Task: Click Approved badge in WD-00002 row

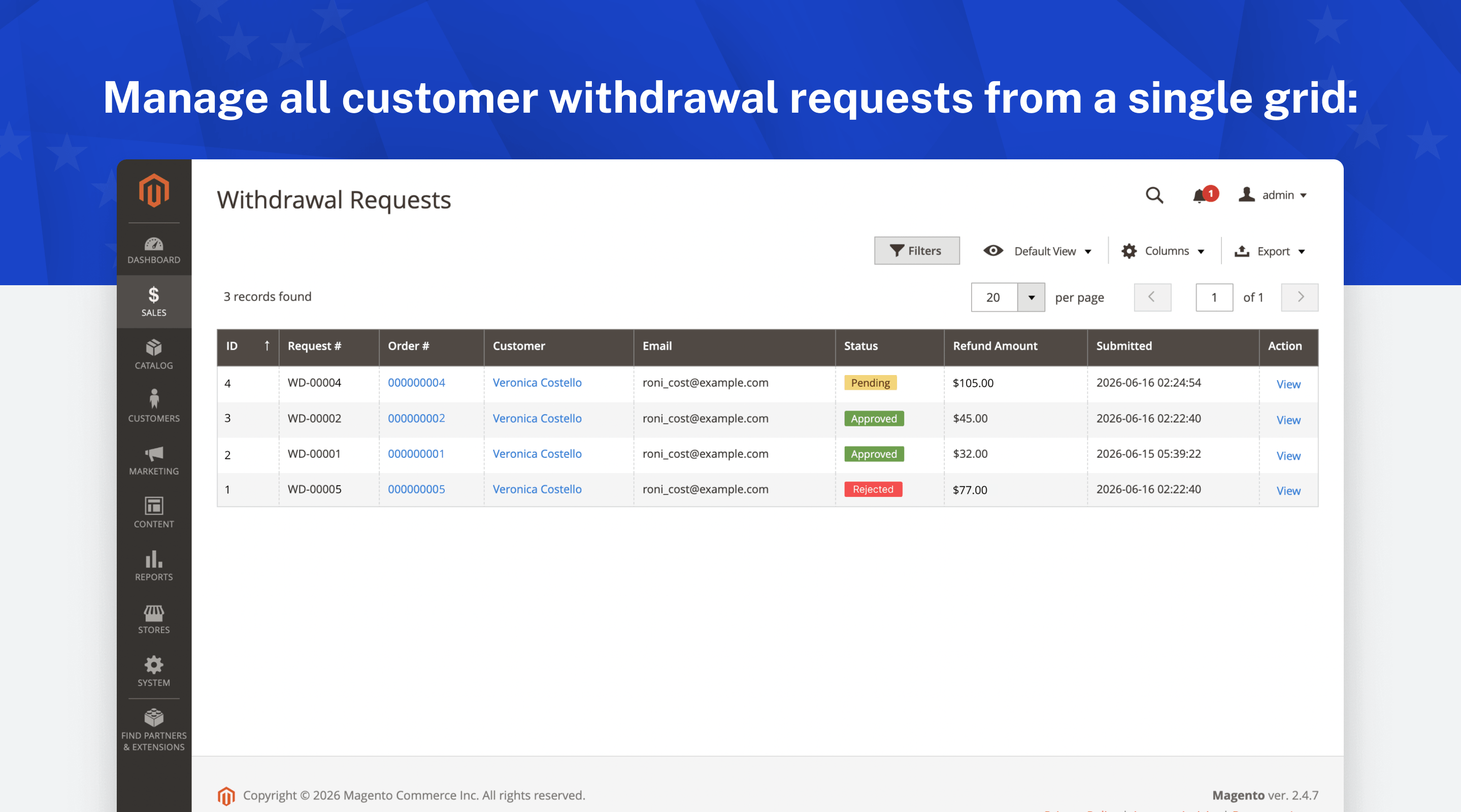Action: coord(874,419)
